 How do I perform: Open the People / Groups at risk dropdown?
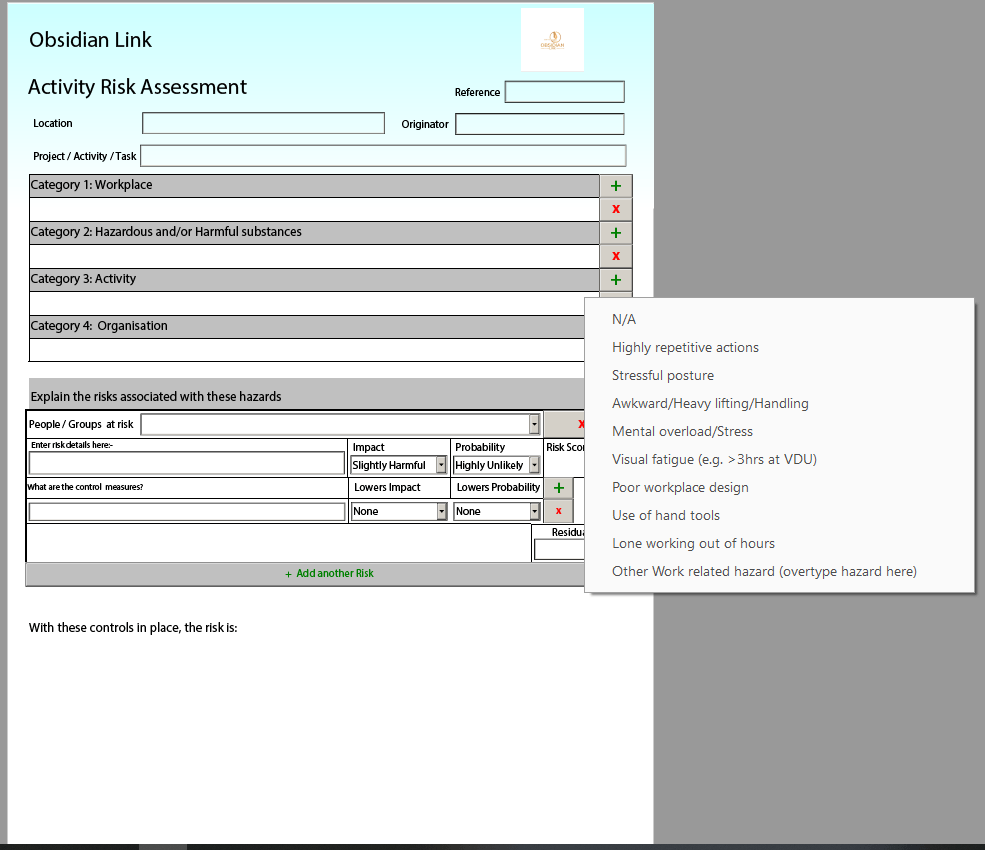pyautogui.click(x=534, y=424)
